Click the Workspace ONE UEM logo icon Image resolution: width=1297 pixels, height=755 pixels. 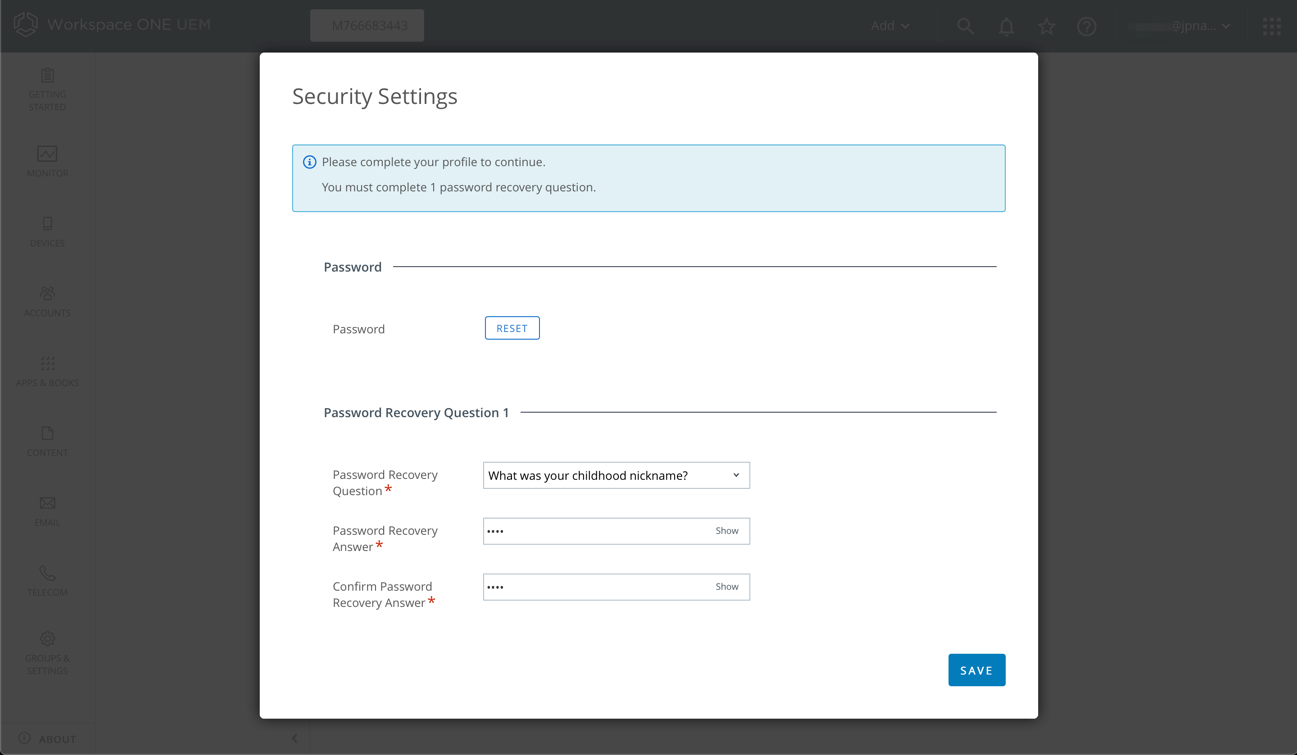26,25
